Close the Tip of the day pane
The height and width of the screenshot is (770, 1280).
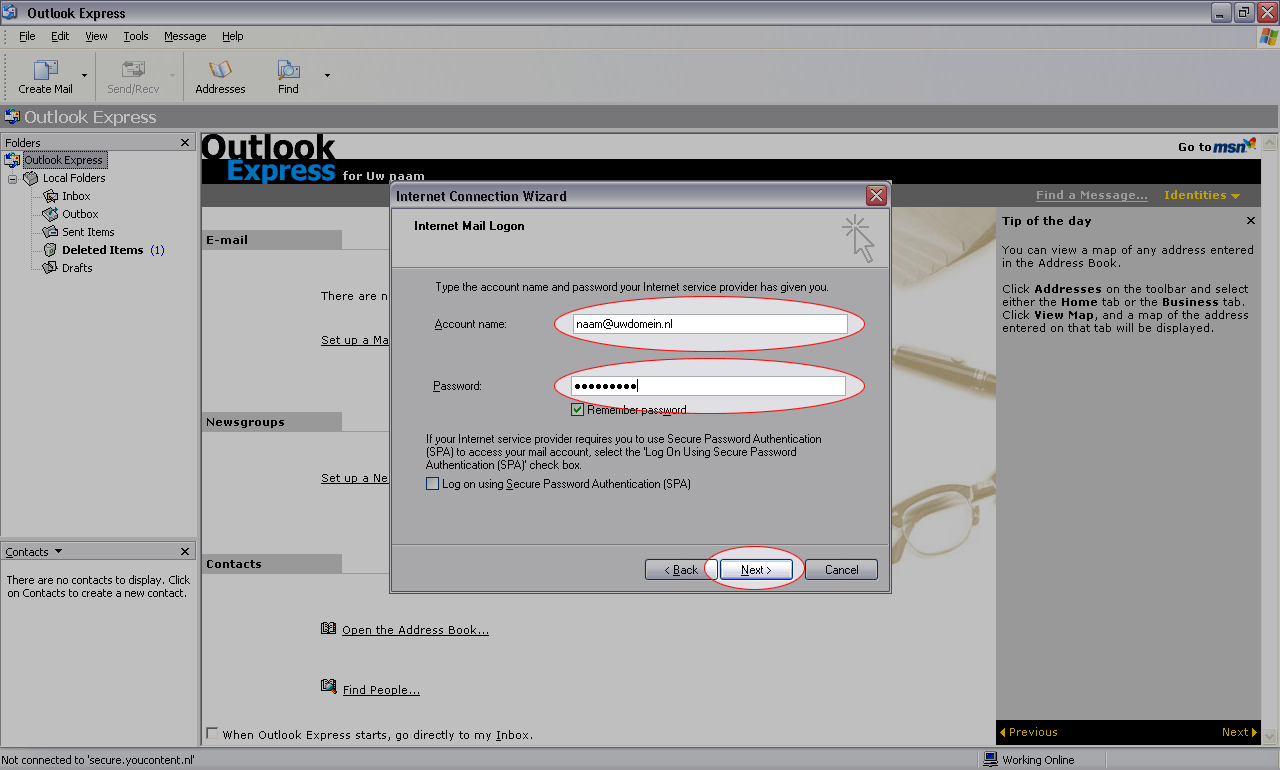point(1250,221)
